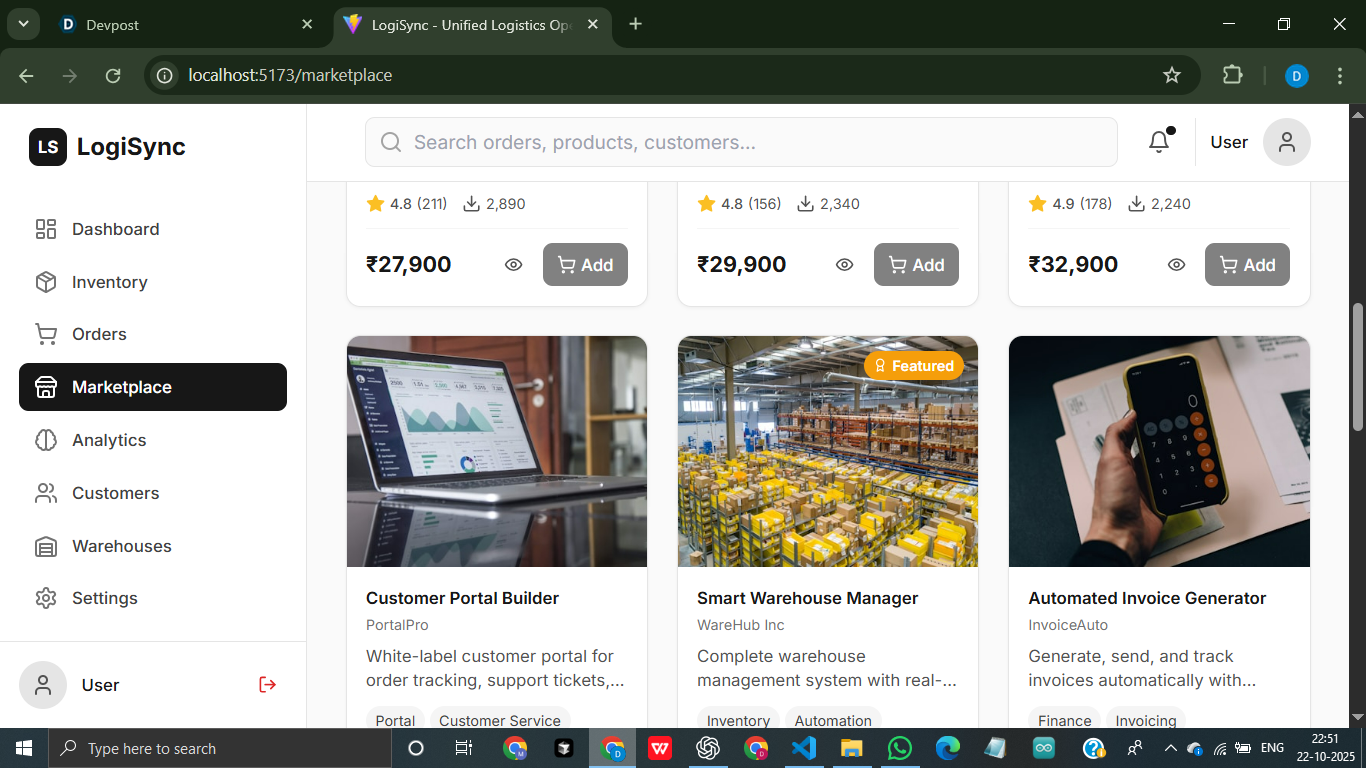Open WhatsApp from the taskbar
Viewport: 1366px width, 768px height.
[x=900, y=748]
